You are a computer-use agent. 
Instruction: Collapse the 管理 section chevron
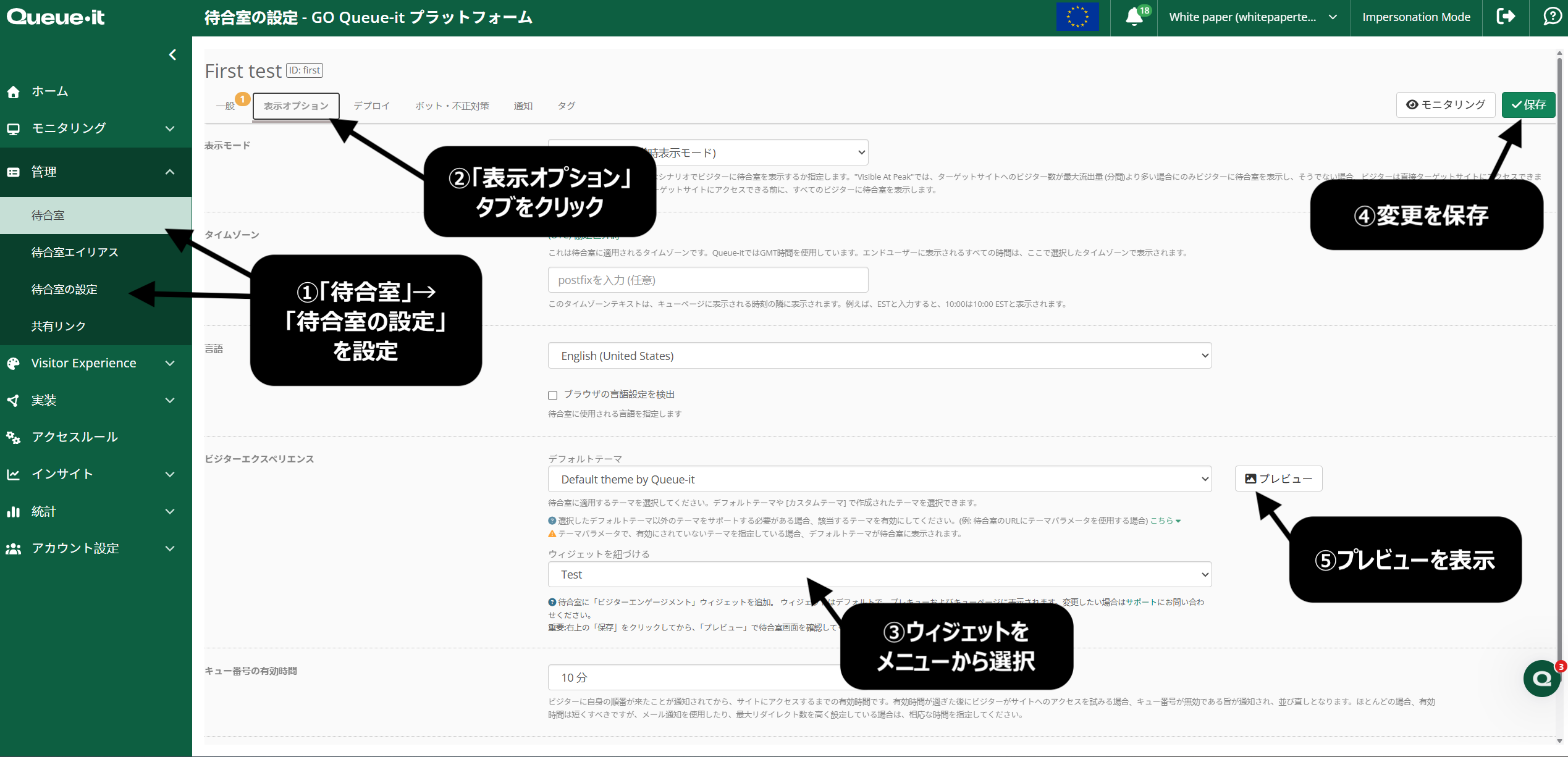click(171, 172)
